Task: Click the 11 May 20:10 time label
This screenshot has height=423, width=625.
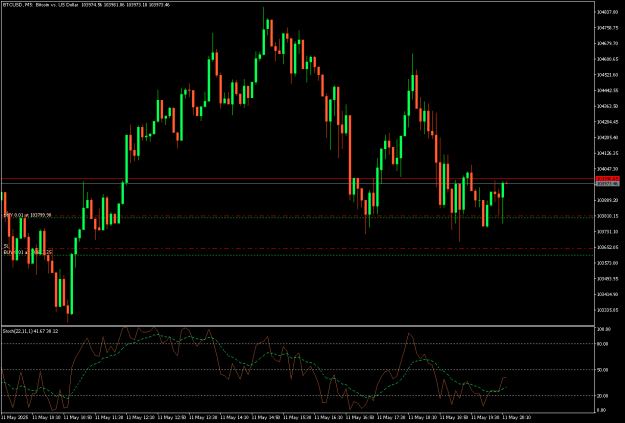Action: pyautogui.click(x=517, y=417)
